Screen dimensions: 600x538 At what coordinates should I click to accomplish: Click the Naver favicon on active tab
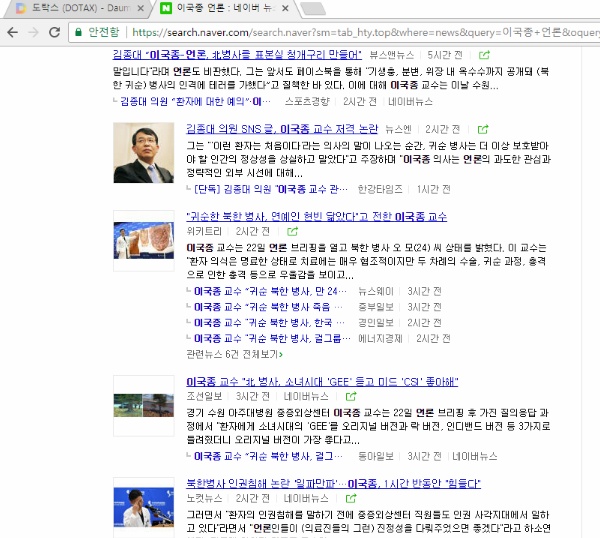166,8
